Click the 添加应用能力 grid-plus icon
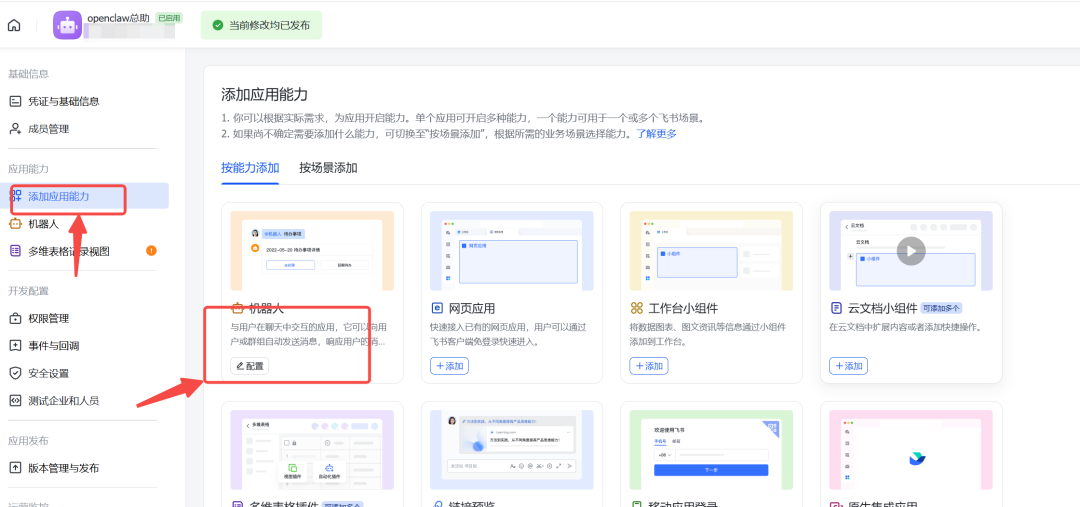Viewport: 1080px width, 507px height. tap(15, 196)
